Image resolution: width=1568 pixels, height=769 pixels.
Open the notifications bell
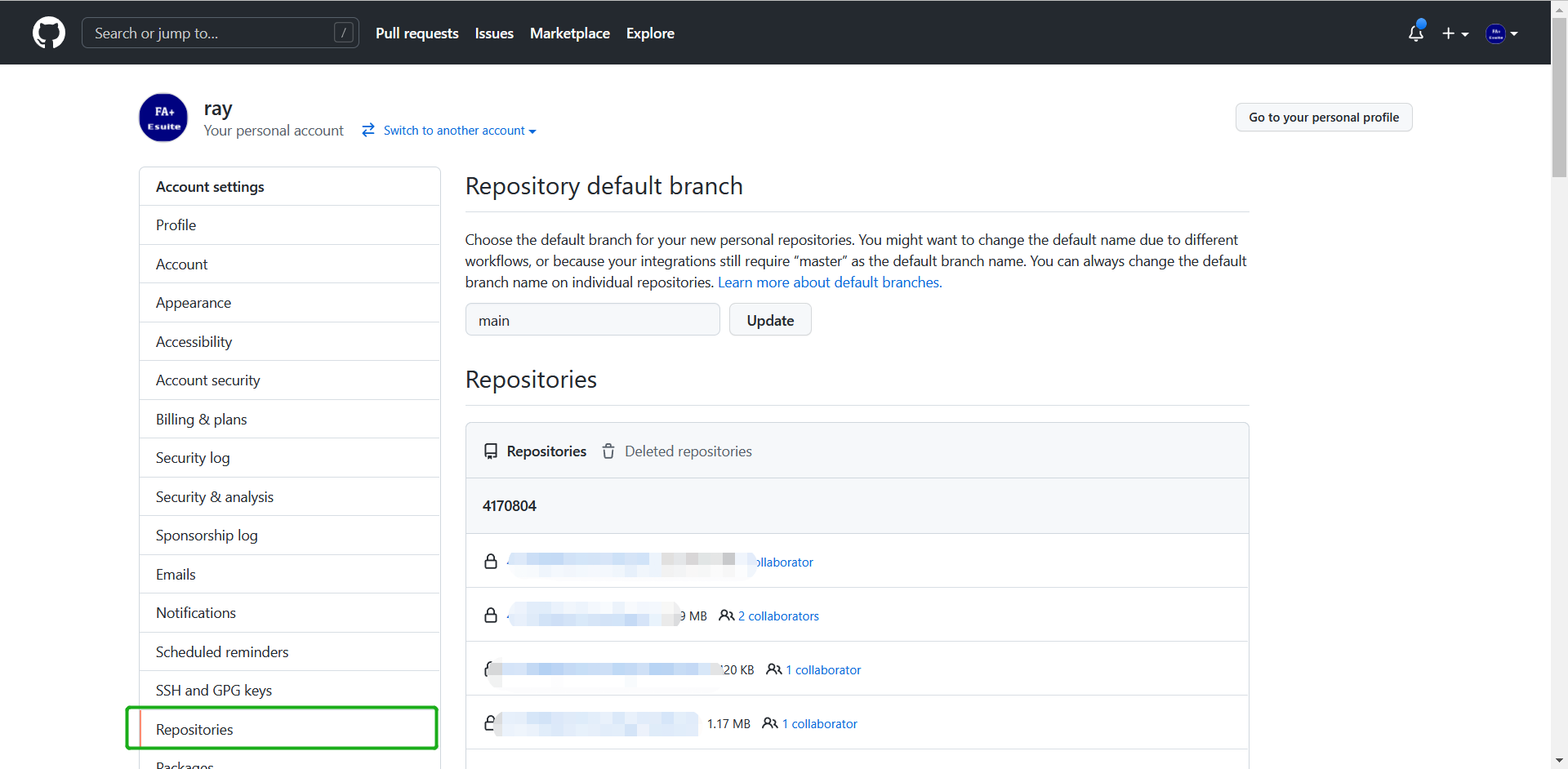click(x=1416, y=33)
